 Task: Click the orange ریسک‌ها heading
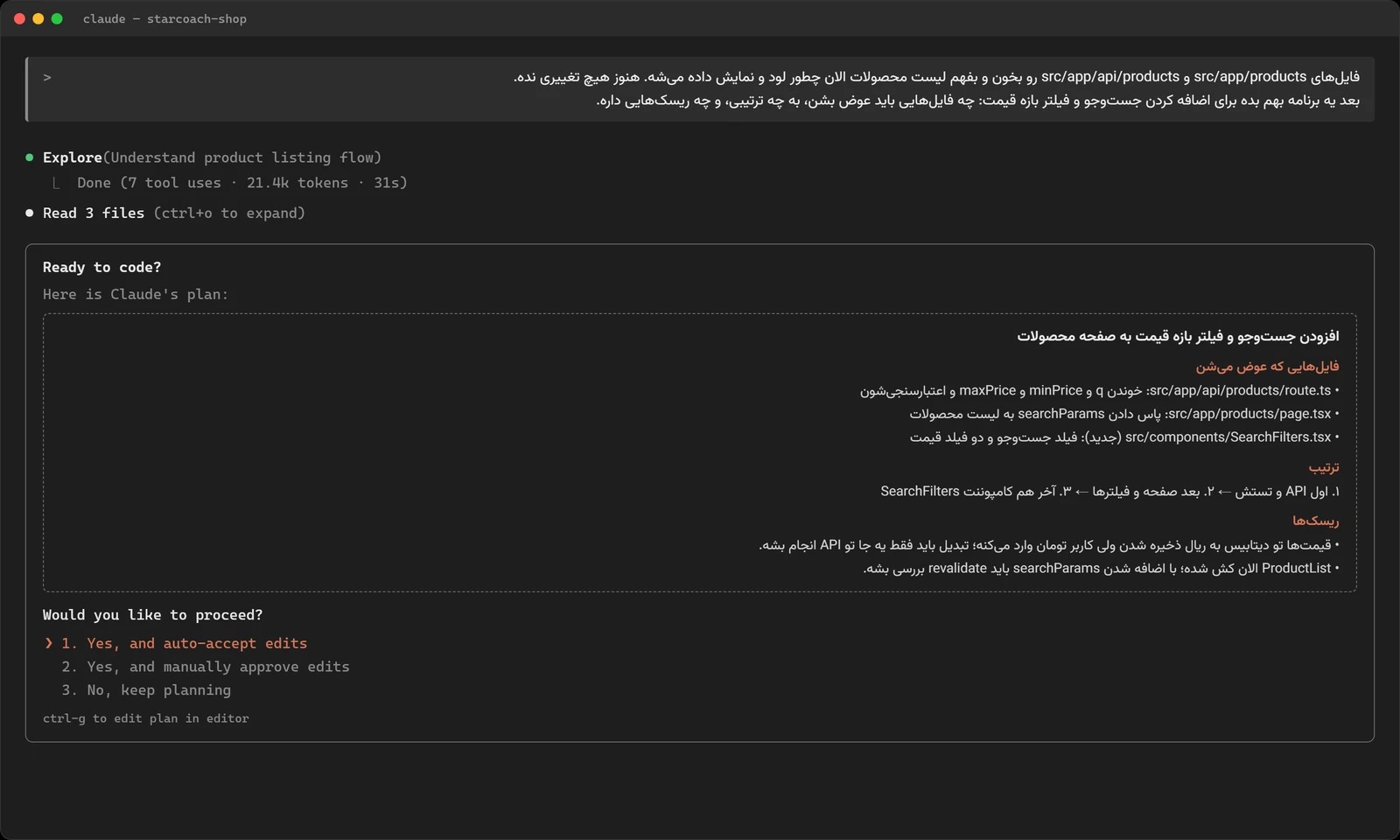coord(1315,521)
